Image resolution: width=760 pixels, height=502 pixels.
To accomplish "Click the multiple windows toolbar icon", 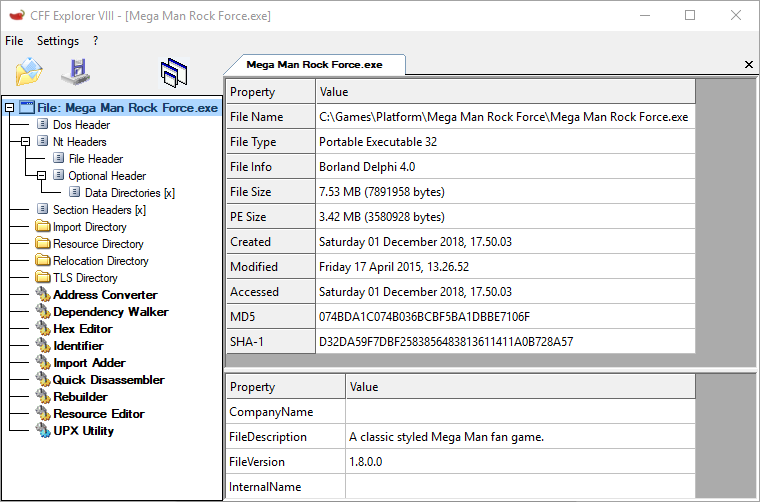I will click(174, 73).
